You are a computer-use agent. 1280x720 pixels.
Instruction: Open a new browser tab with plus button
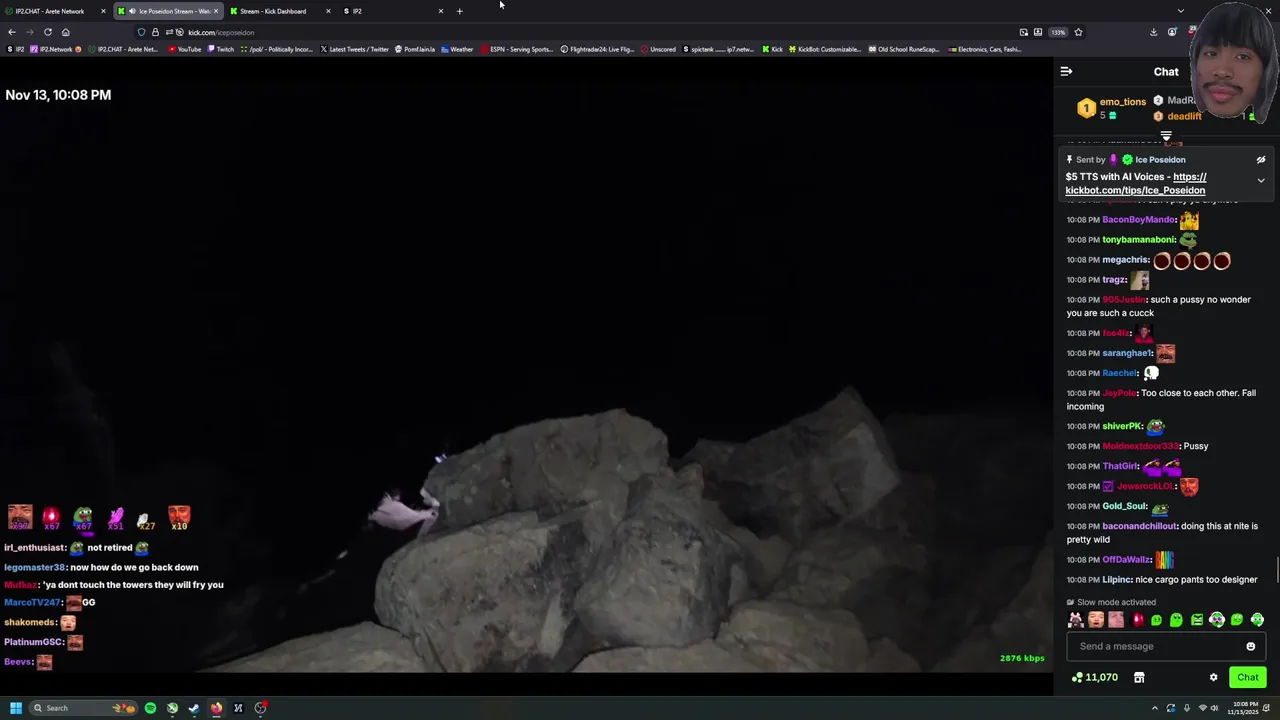pyautogui.click(x=459, y=11)
